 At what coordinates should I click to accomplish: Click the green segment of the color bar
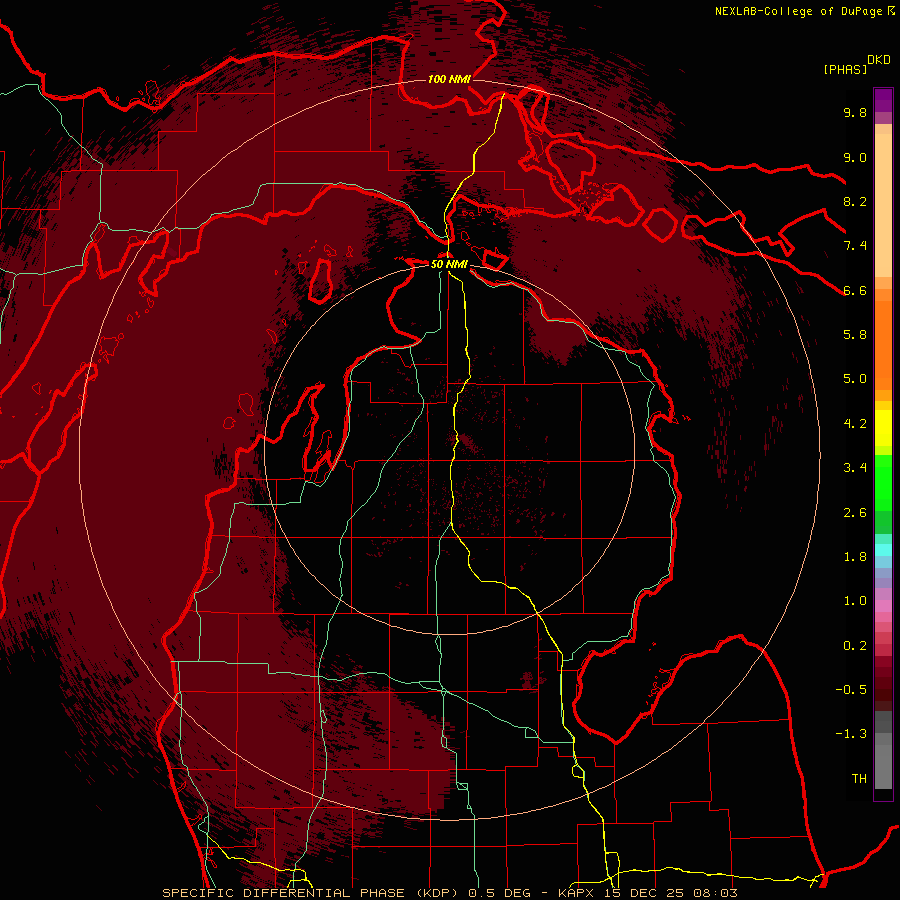click(883, 482)
